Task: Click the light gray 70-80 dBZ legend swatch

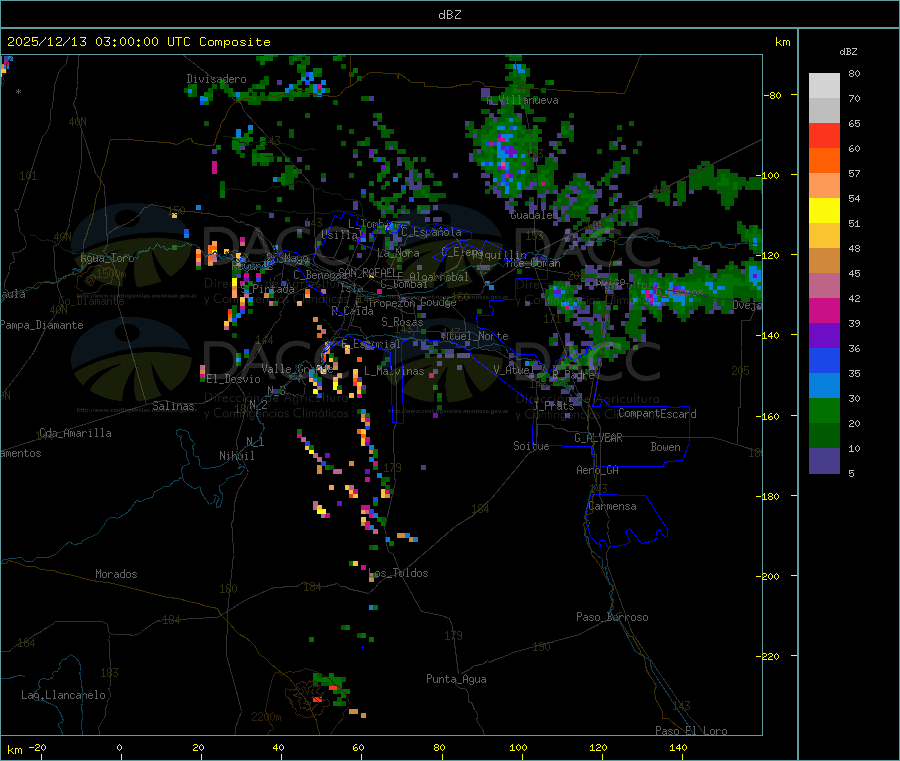Action: pos(824,86)
